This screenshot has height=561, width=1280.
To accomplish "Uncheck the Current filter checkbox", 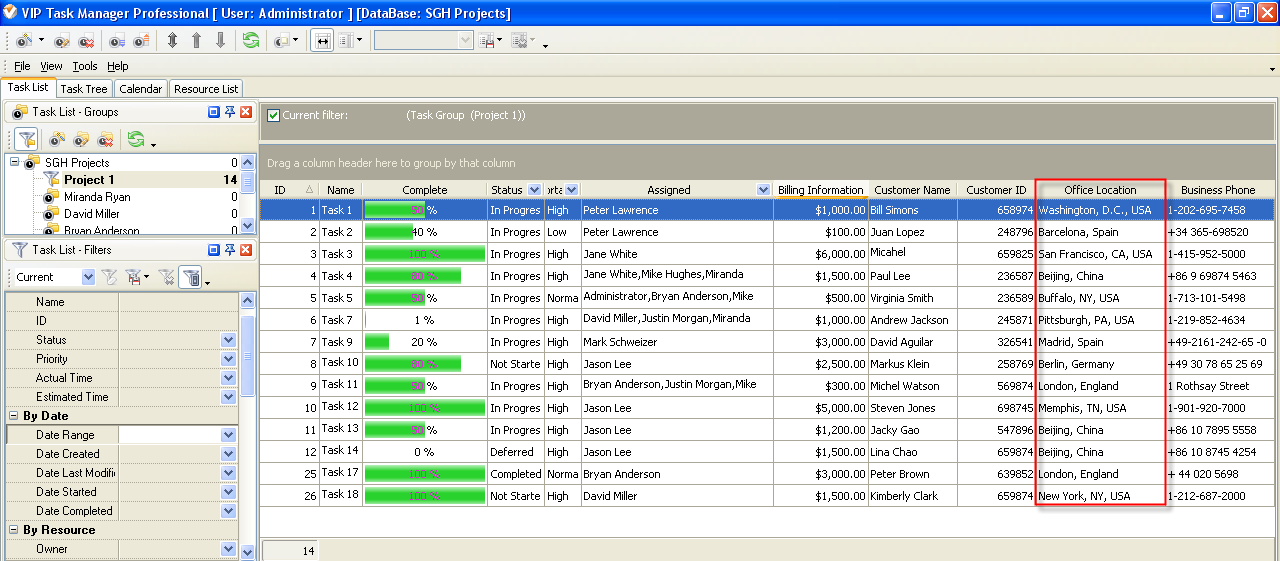I will pyautogui.click(x=273, y=116).
